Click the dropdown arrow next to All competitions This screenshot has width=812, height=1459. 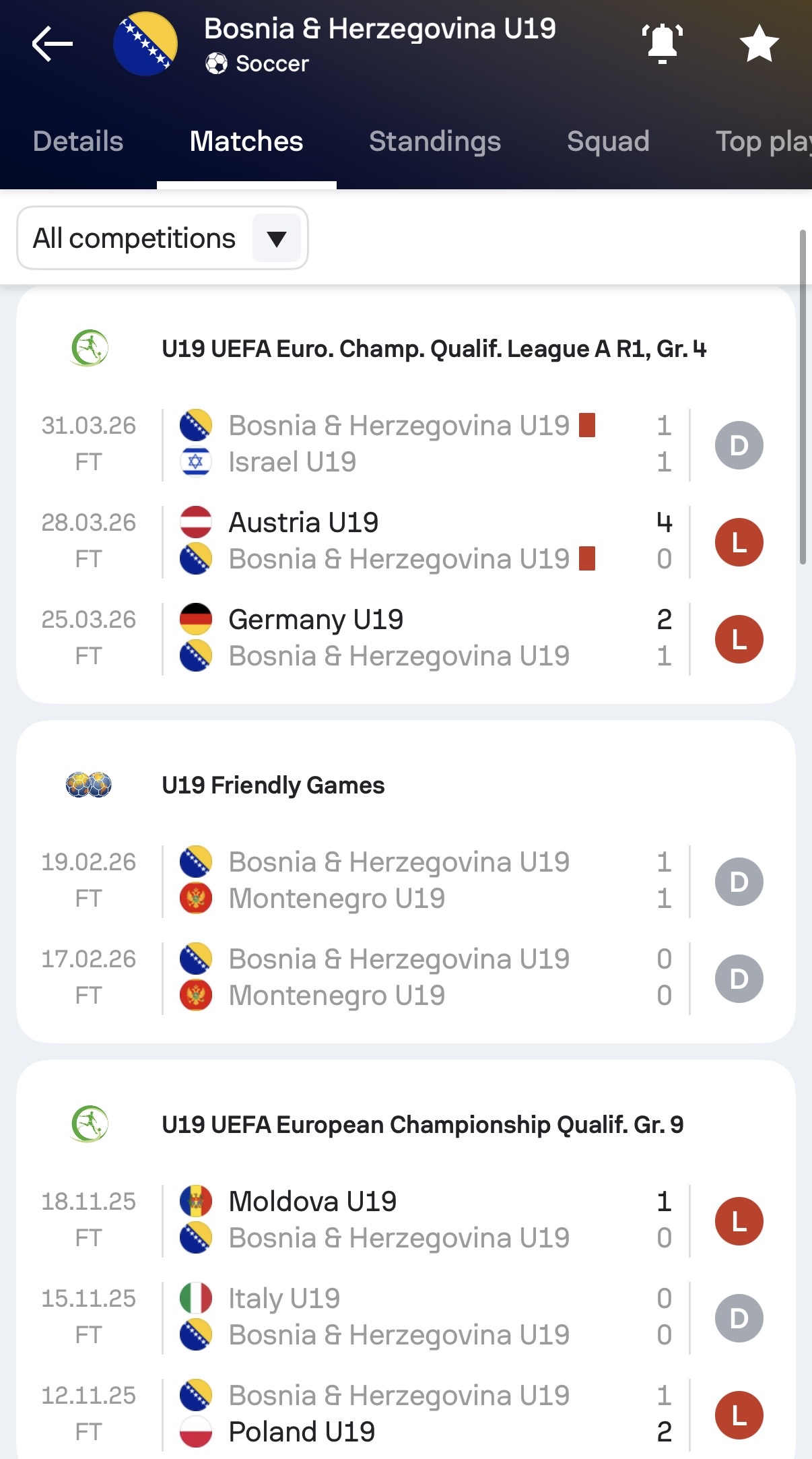[277, 238]
